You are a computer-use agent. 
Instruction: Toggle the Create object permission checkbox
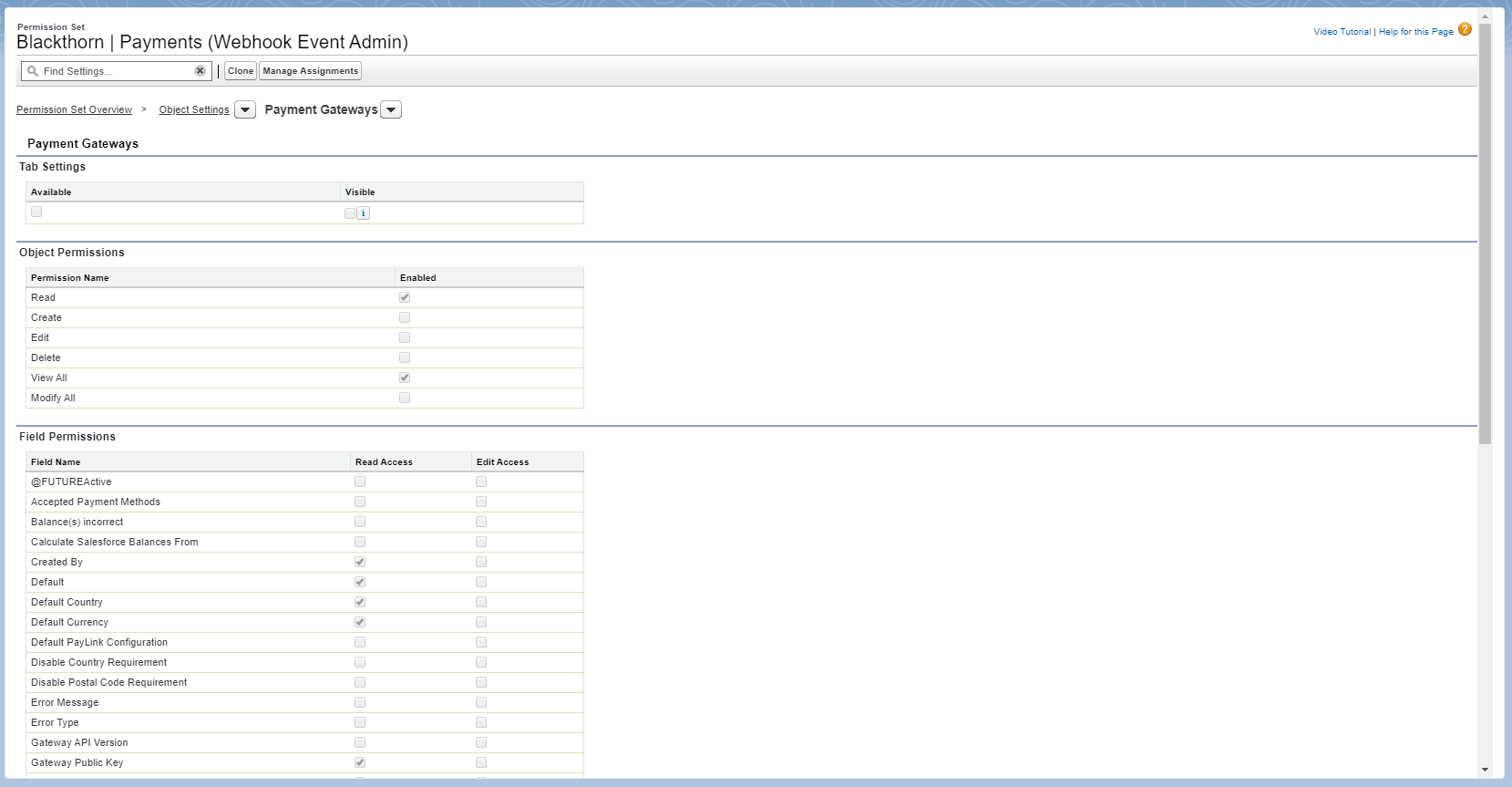[x=405, y=317]
